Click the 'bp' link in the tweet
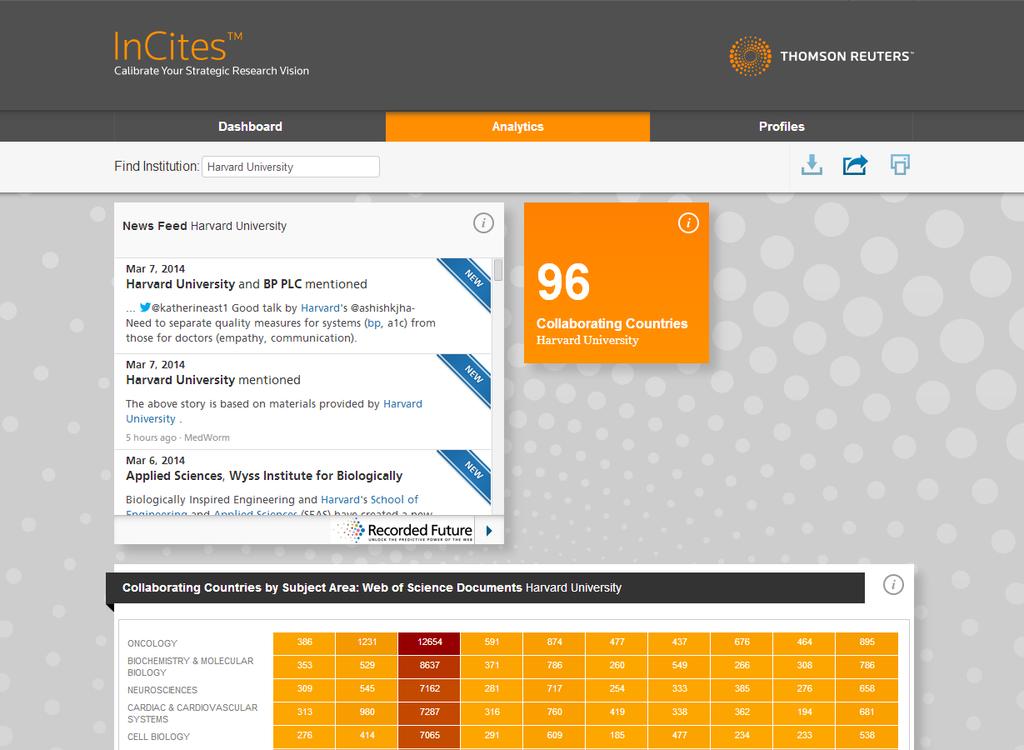 [x=374, y=323]
